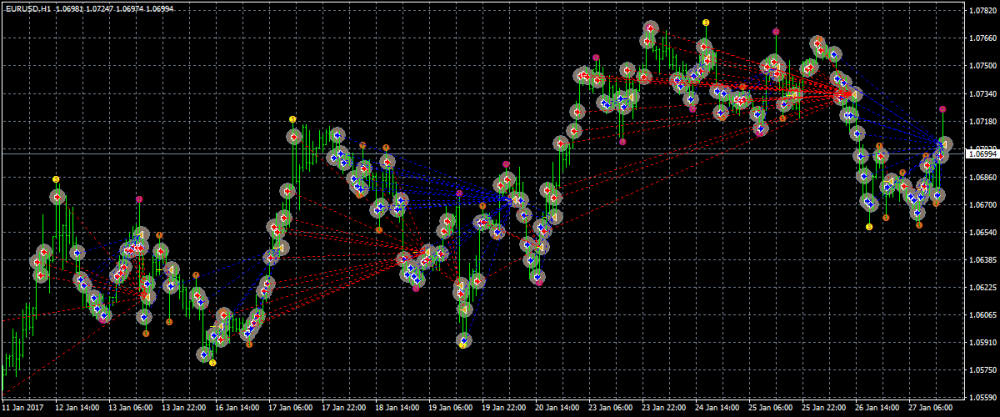The height and width of the screenshot is (417, 1000).
Task: Click the leftmost yellow marker near 12 Jan
Action: point(56,179)
